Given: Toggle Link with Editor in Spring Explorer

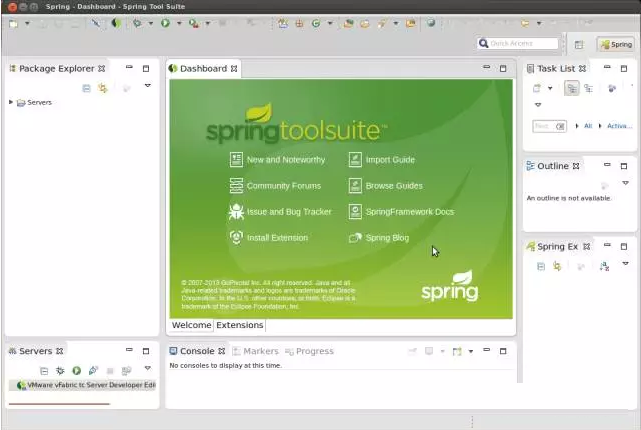Looking at the screenshot, I should [557, 267].
